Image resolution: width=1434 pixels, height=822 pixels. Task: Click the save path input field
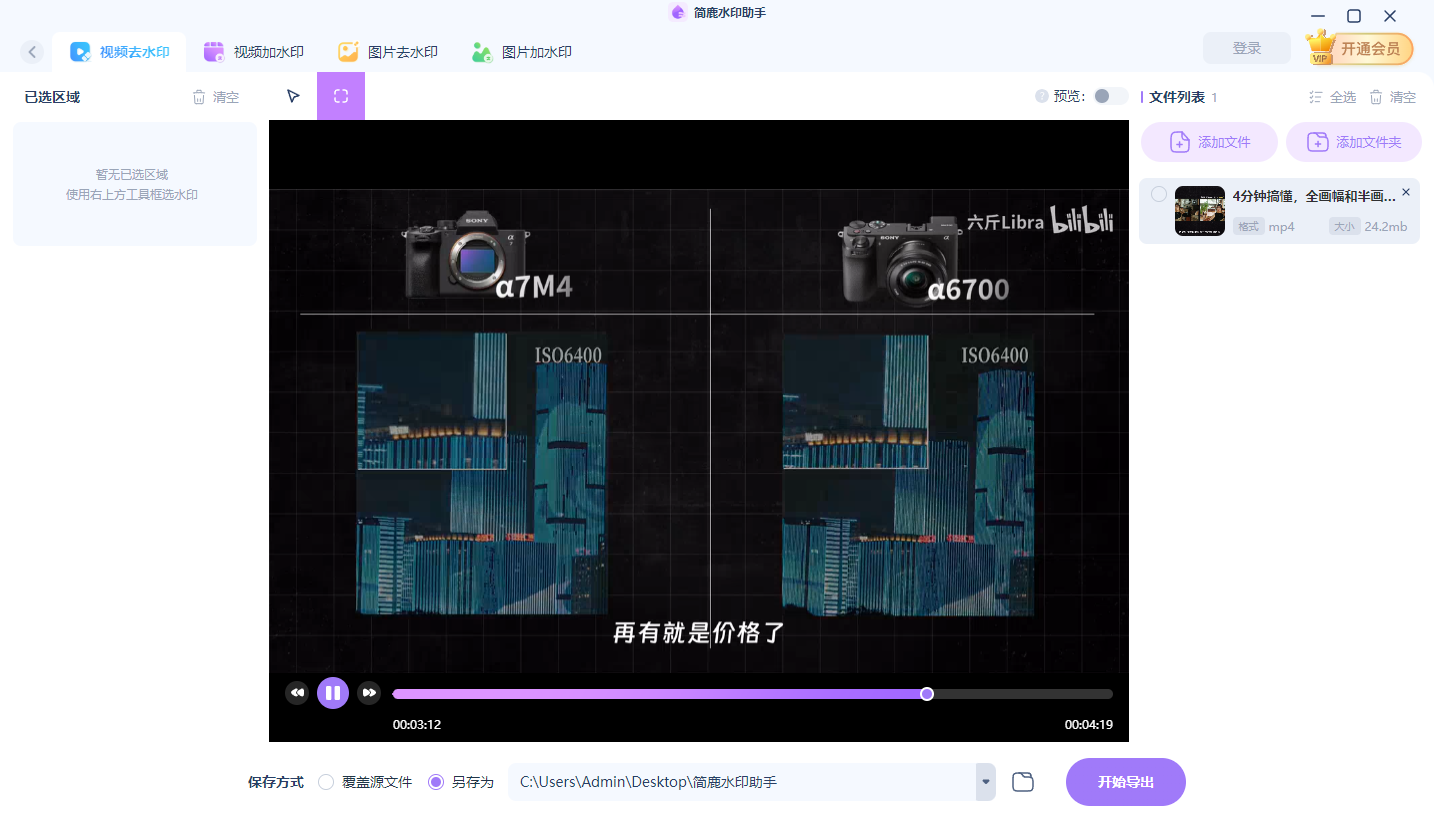[x=742, y=782]
